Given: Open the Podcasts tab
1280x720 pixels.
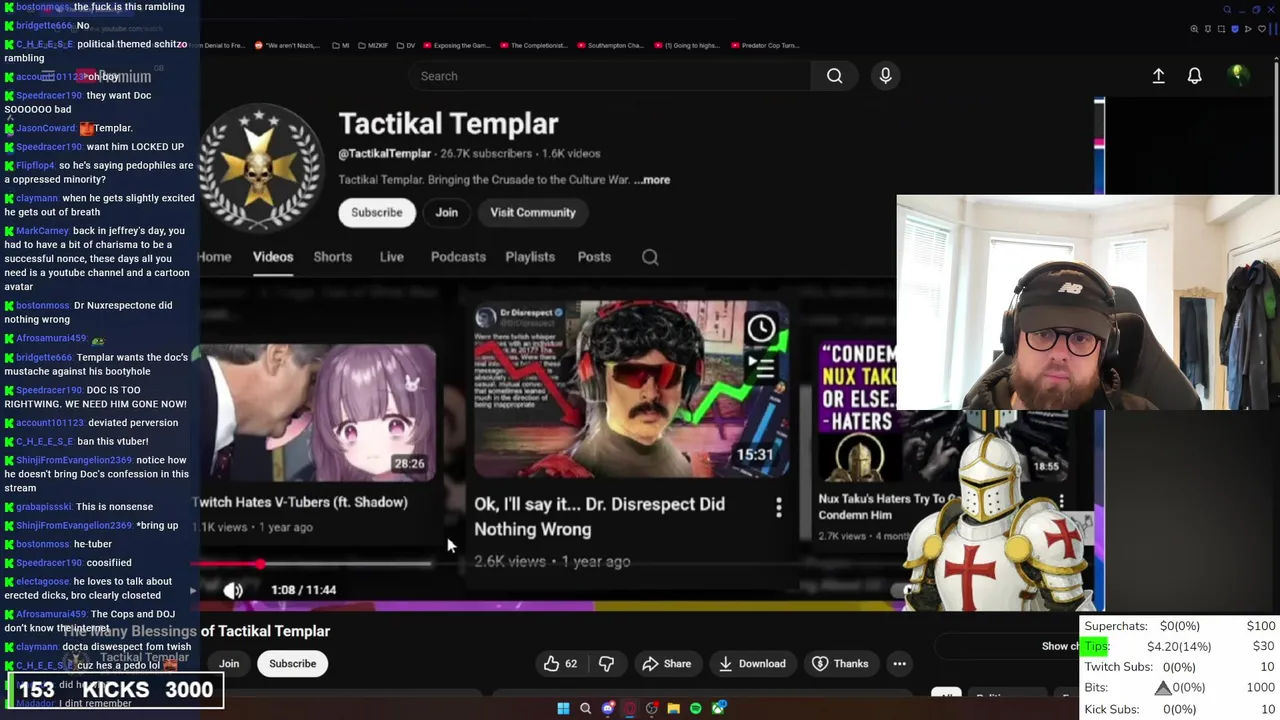Looking at the screenshot, I should pos(458,257).
